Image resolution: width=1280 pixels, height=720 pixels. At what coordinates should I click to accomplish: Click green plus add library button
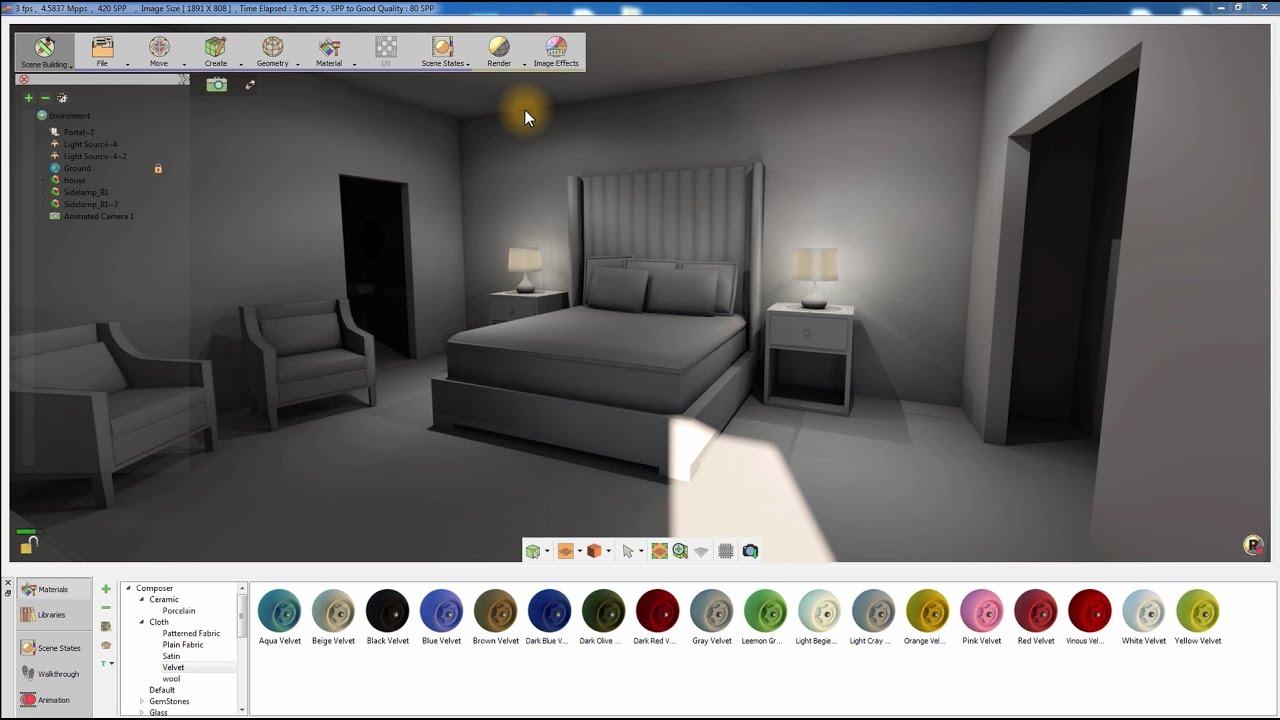click(106, 589)
